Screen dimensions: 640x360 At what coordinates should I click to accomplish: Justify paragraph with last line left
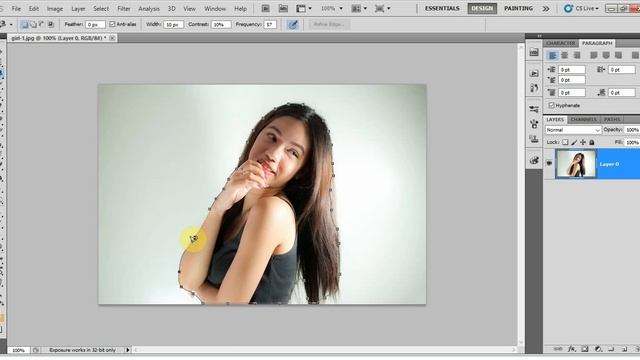tap(594, 55)
